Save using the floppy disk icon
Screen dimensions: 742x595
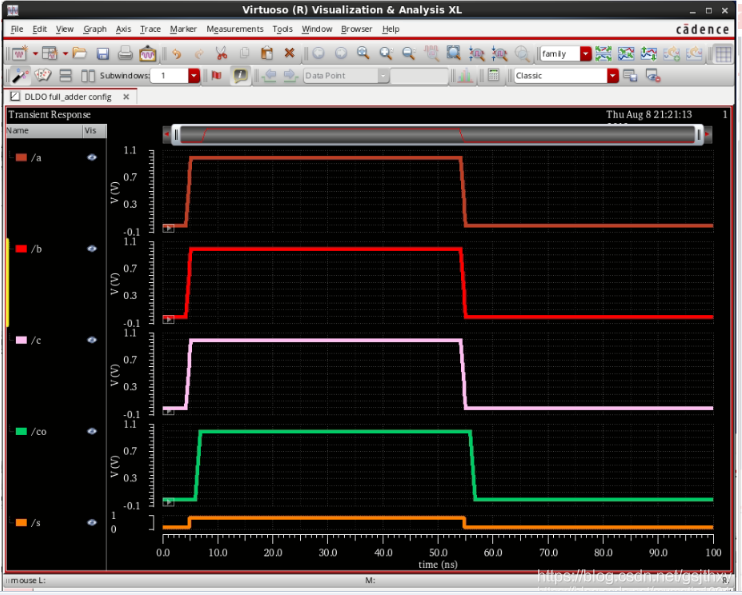(x=103, y=53)
